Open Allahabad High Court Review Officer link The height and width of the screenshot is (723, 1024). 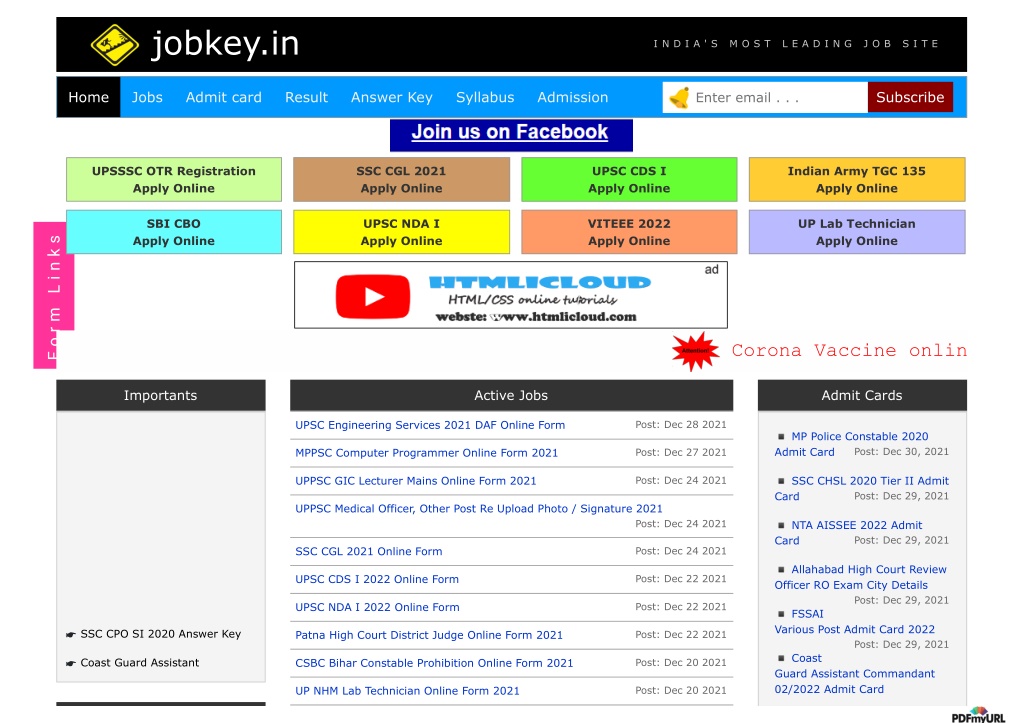coord(860,577)
